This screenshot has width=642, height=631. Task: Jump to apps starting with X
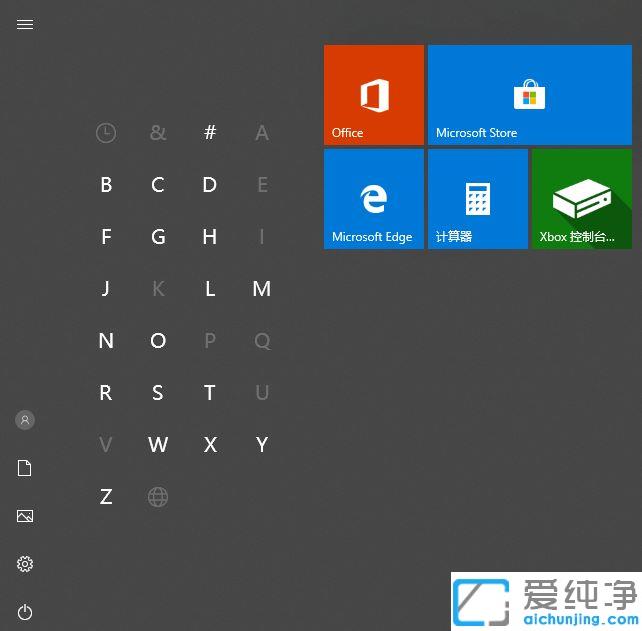pos(210,445)
